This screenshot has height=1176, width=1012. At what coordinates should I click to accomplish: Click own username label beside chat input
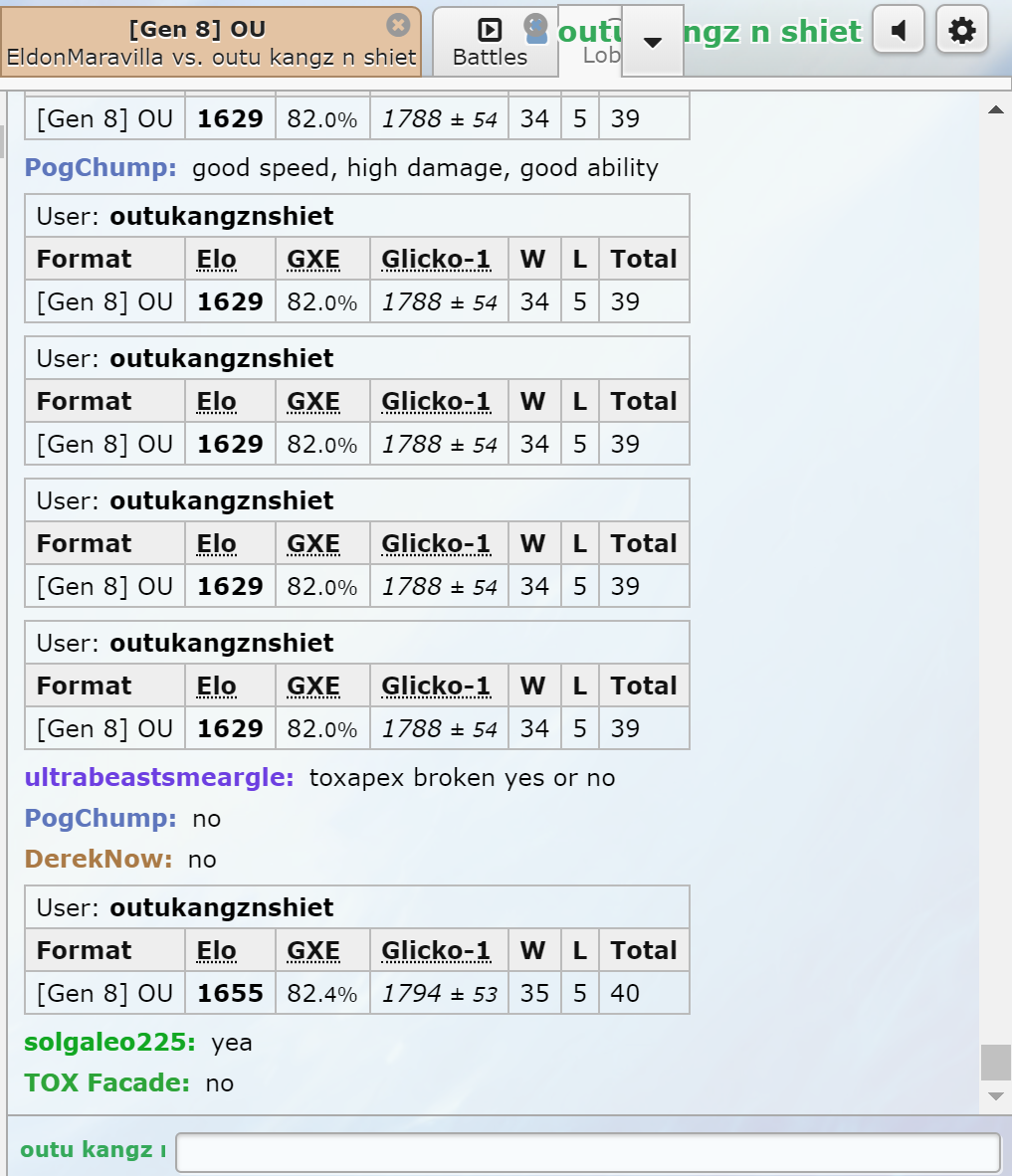click(93, 1150)
